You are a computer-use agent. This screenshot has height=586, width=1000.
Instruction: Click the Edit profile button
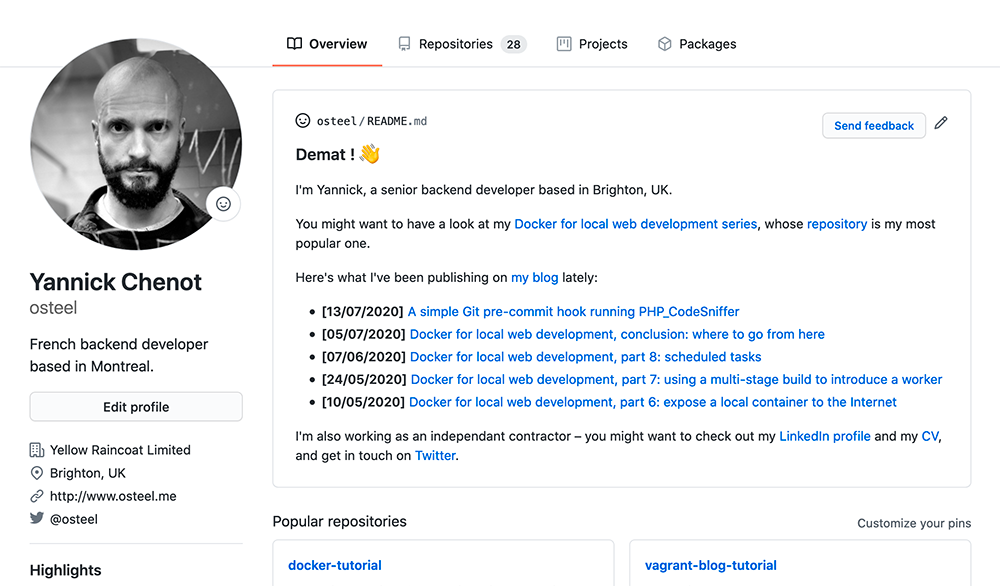136,407
